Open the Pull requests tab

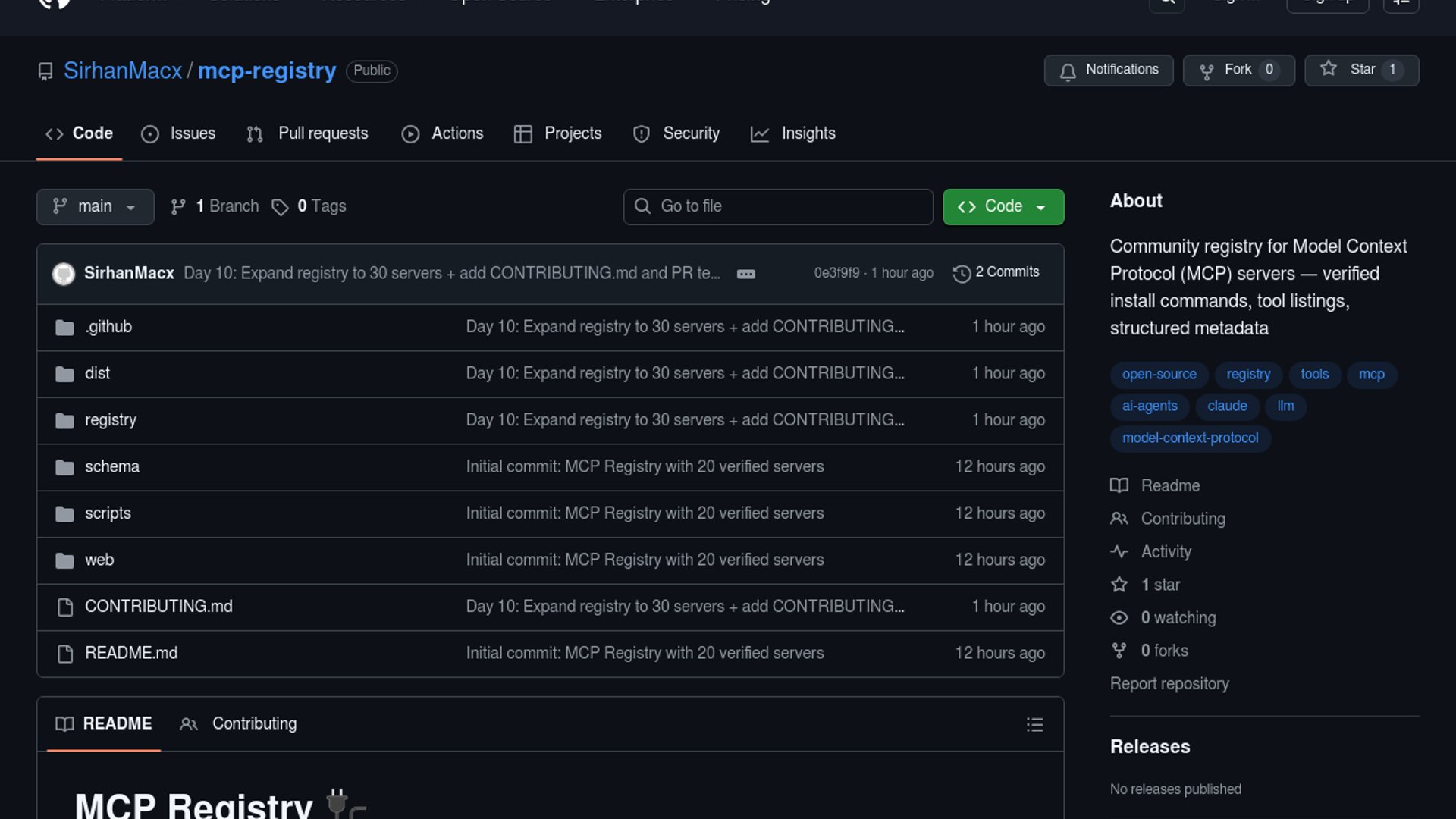pos(308,133)
